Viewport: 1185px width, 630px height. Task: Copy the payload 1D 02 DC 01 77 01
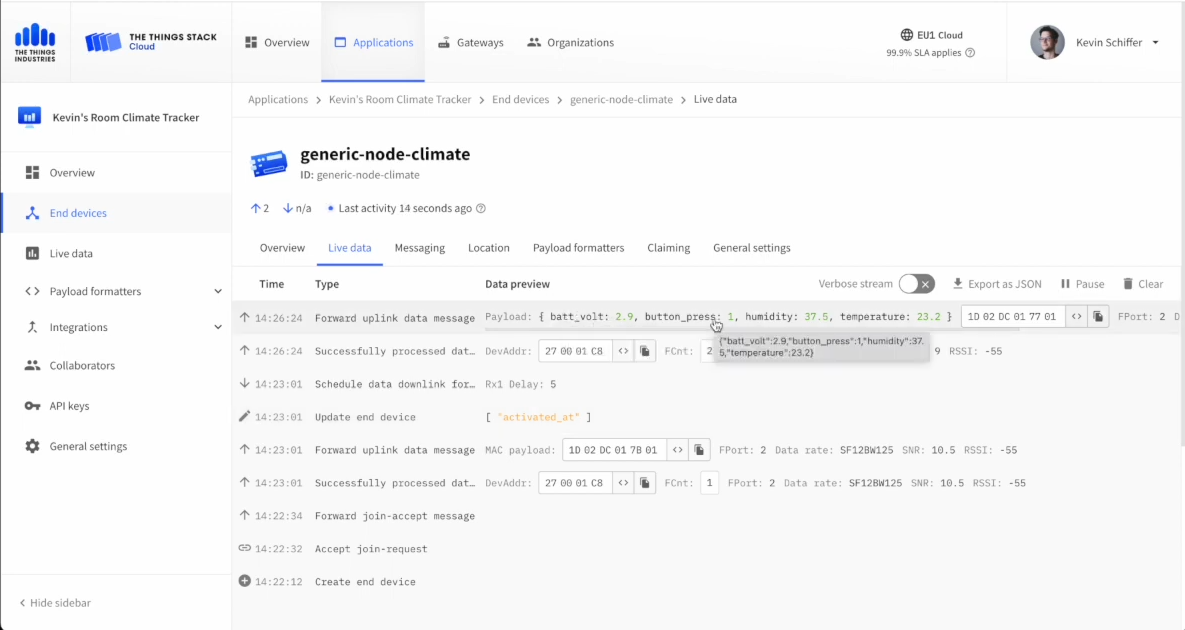[x=1098, y=317]
